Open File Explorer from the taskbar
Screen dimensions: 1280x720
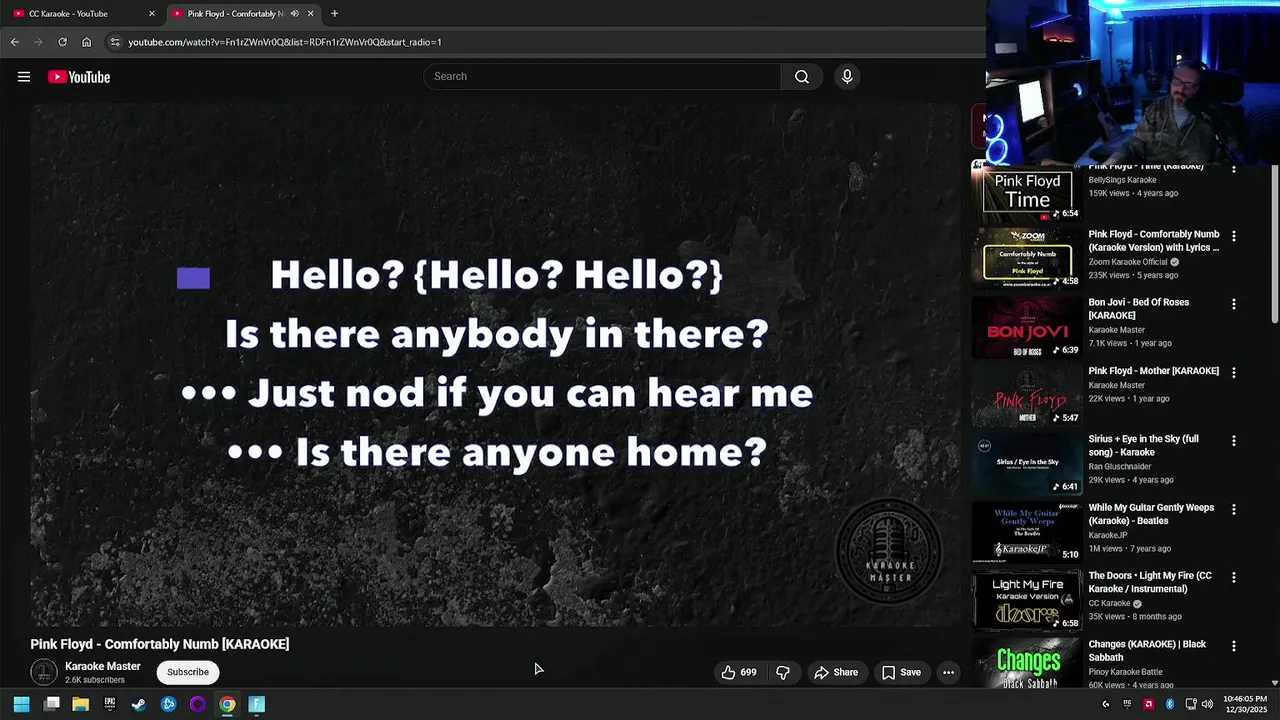(x=81, y=704)
